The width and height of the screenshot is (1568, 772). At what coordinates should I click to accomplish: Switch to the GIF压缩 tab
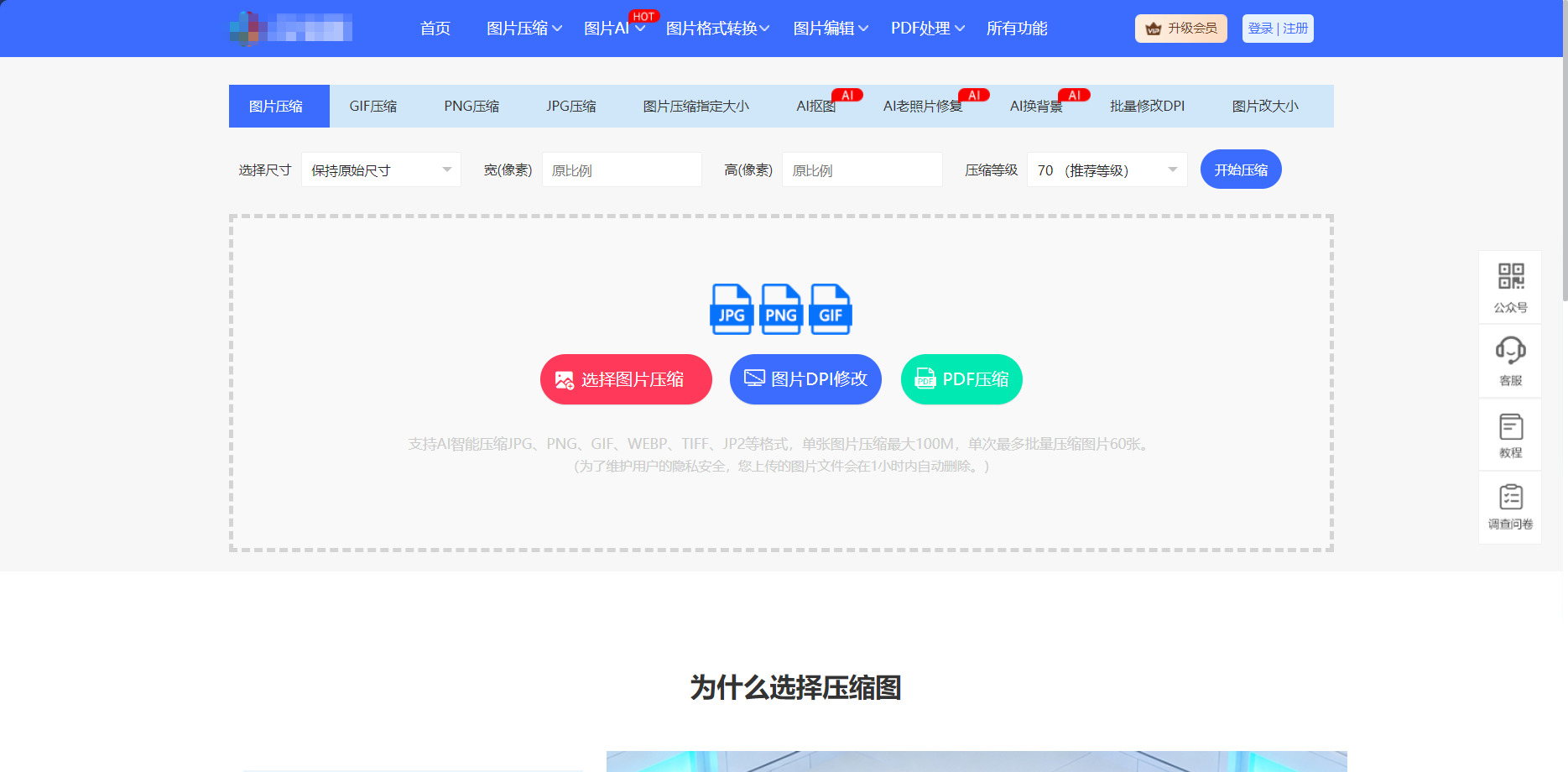373,107
